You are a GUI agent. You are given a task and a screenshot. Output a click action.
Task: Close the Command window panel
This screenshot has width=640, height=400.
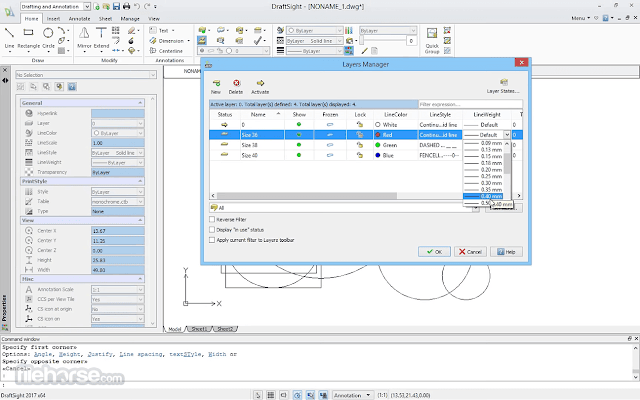click(636, 339)
